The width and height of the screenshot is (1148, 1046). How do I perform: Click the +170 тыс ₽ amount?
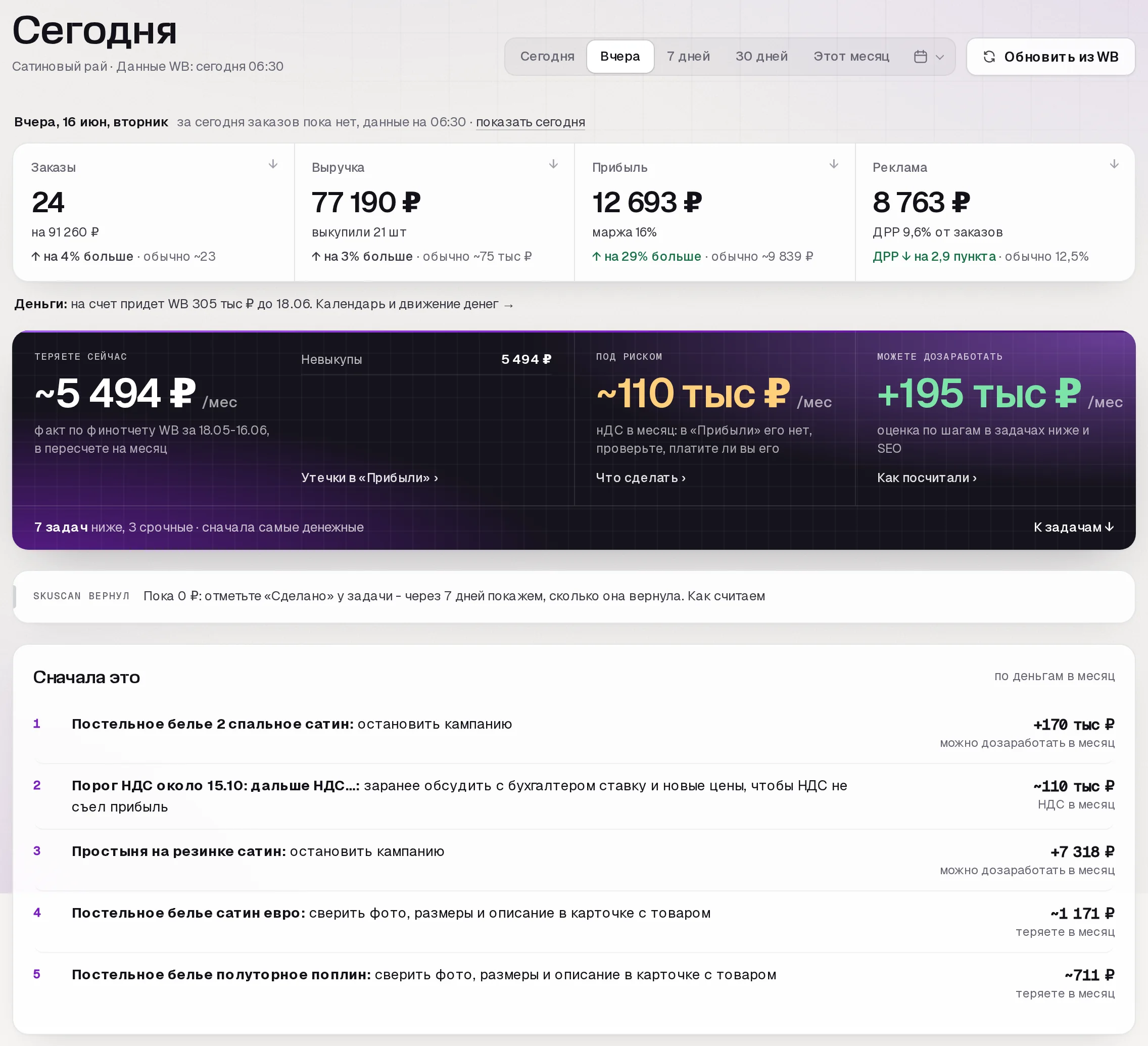[x=1074, y=724]
